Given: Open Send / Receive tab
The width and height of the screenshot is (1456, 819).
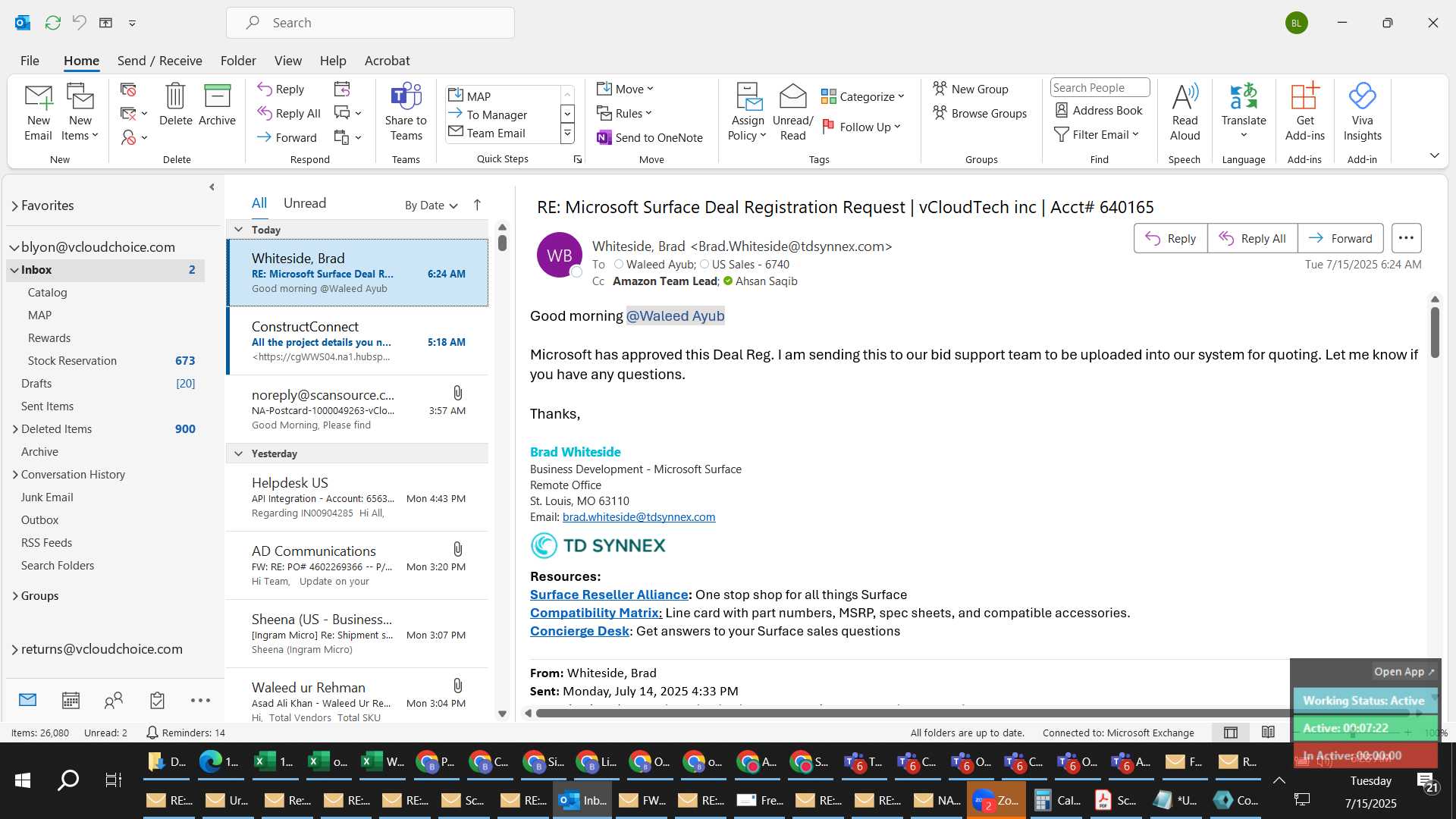Looking at the screenshot, I should point(159,61).
